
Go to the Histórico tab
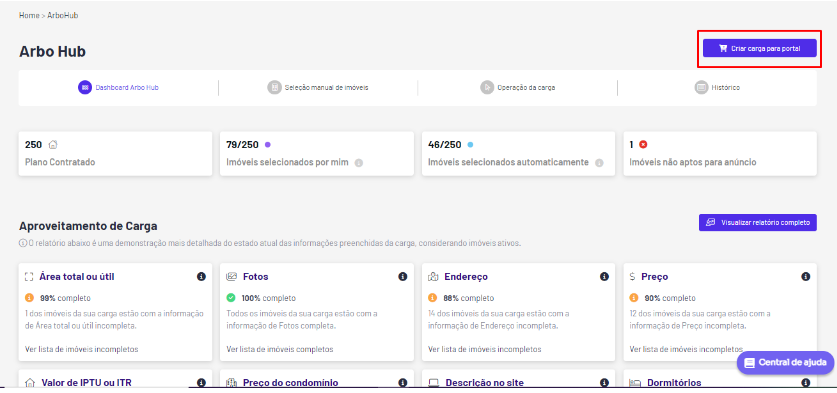point(717,88)
